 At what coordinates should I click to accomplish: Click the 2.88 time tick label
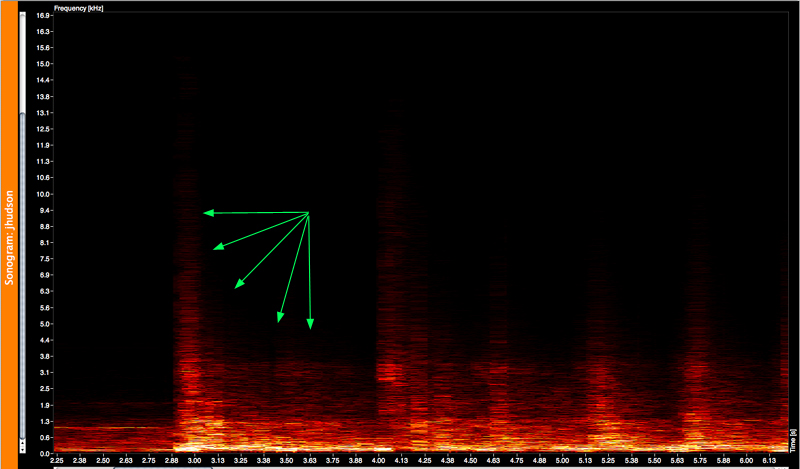pos(172,460)
